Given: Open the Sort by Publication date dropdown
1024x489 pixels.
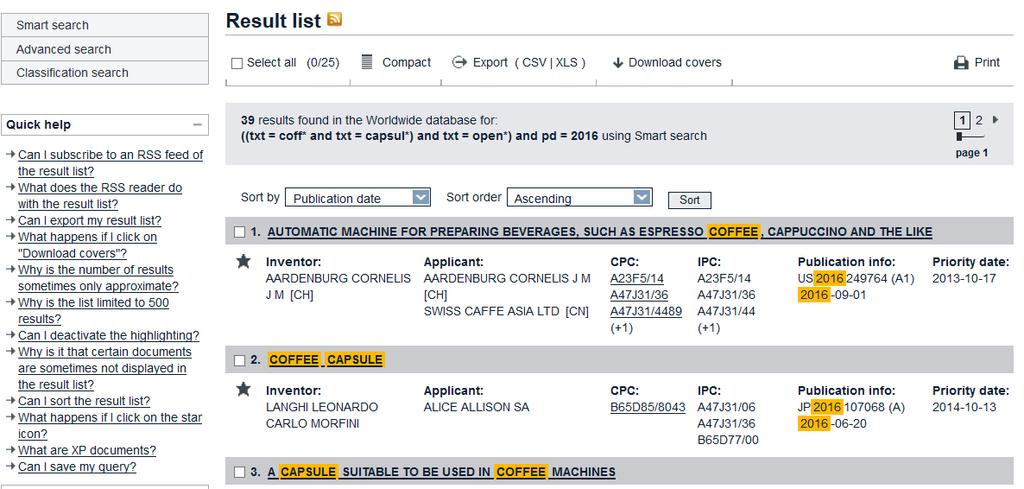Looking at the screenshot, I should (358, 198).
